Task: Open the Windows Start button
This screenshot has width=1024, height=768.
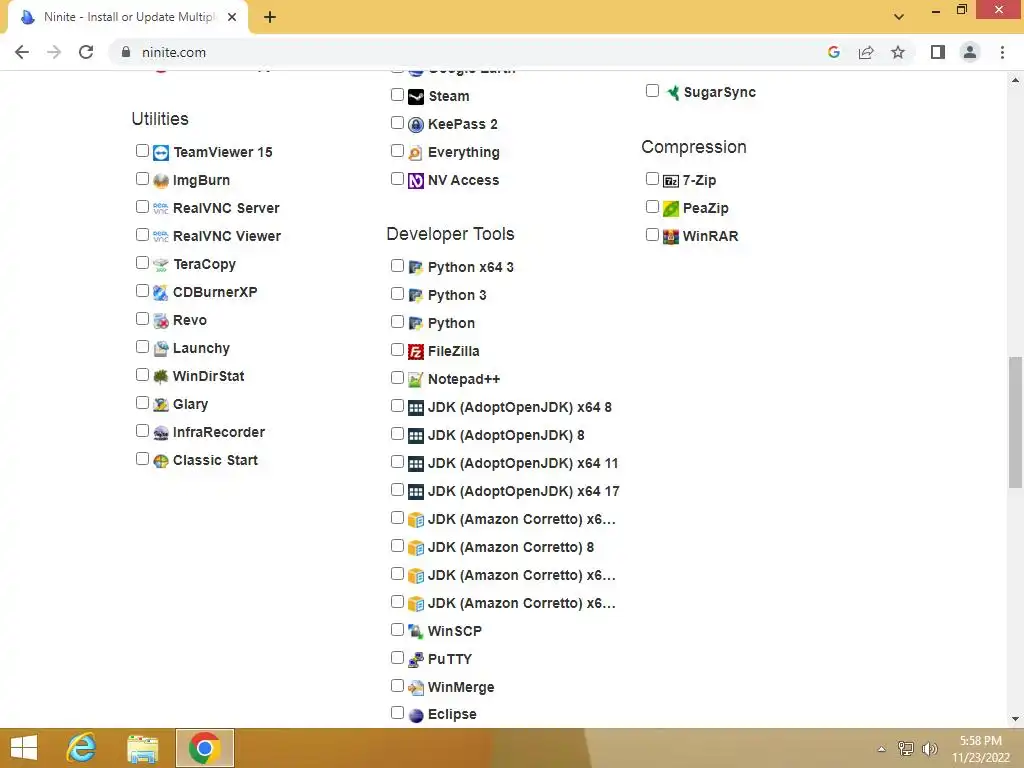Action: [x=24, y=748]
